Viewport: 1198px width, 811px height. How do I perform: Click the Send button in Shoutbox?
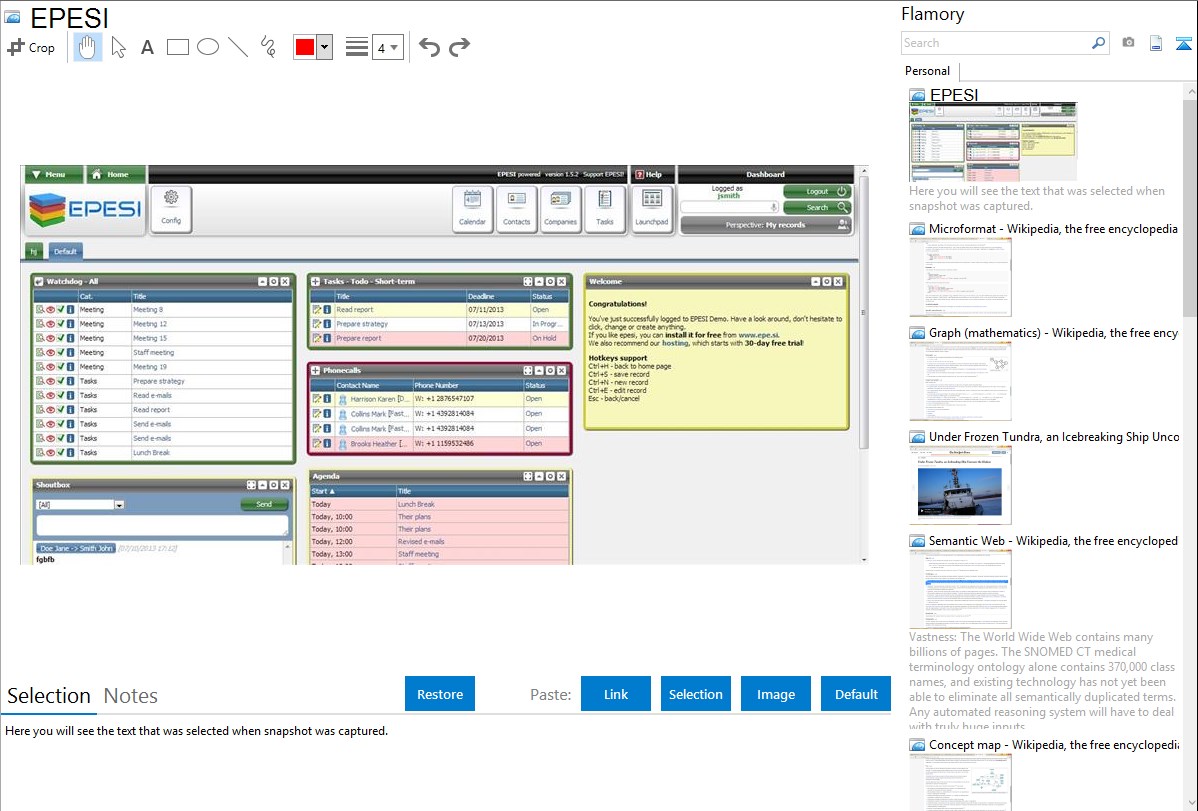tap(264, 504)
